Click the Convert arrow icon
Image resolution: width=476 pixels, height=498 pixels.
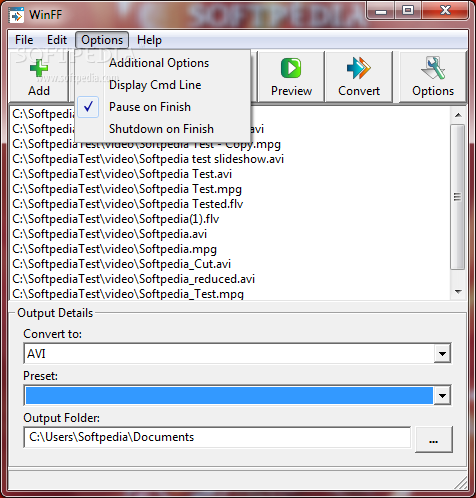(359, 68)
